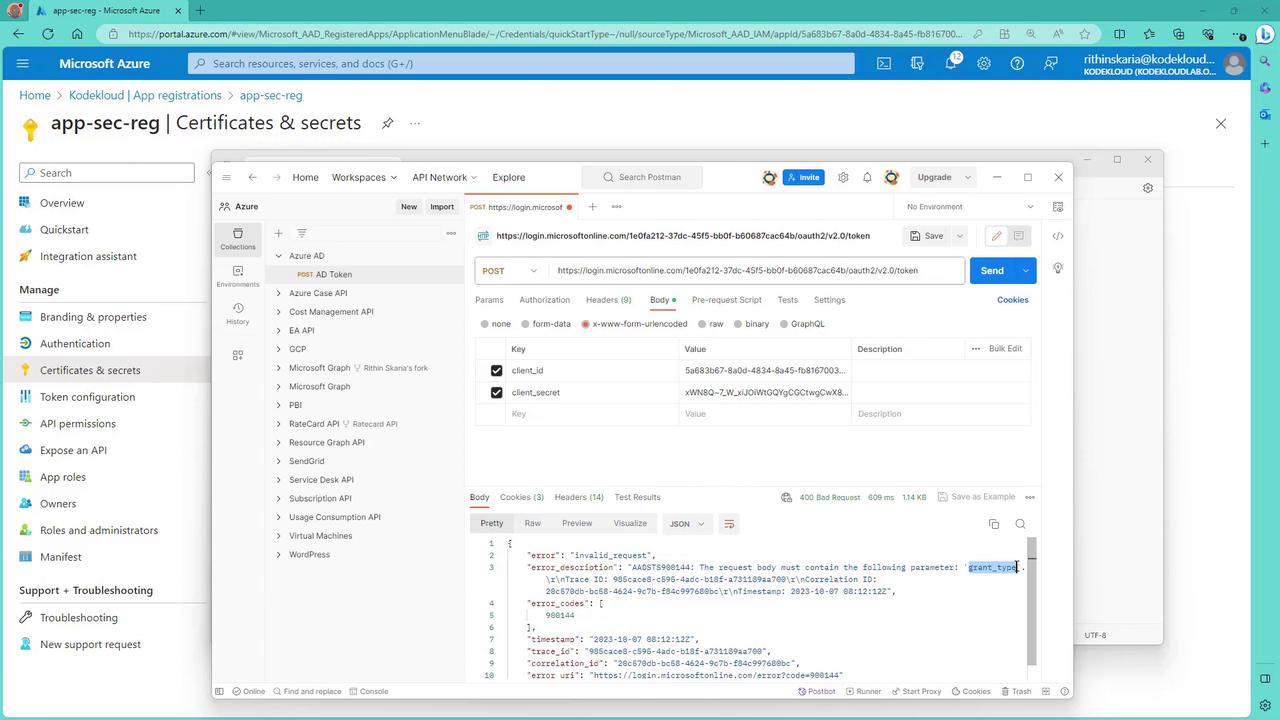Viewport: 1280px width, 720px height.
Task: Open Environments in Postman sidebar
Action: point(238,276)
